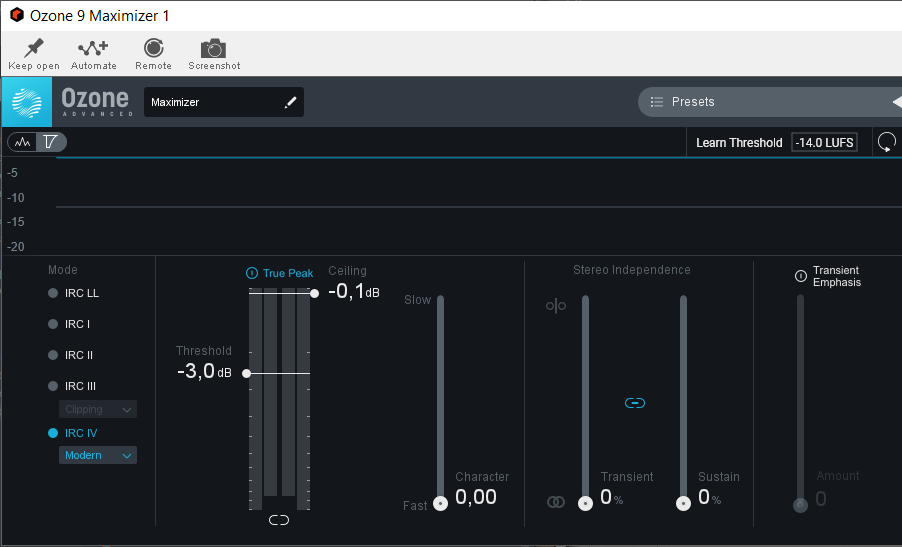Click the -10 dB scale label
Screen dimensions: 902x547
(x=16, y=198)
